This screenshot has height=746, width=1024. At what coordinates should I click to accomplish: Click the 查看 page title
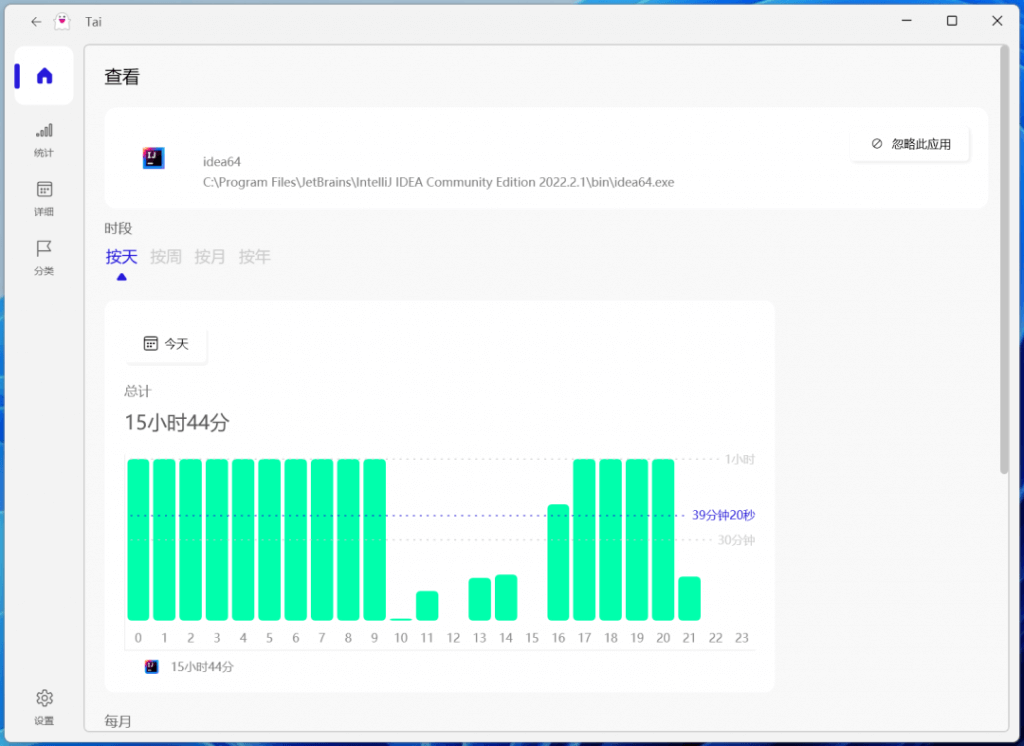(122, 77)
